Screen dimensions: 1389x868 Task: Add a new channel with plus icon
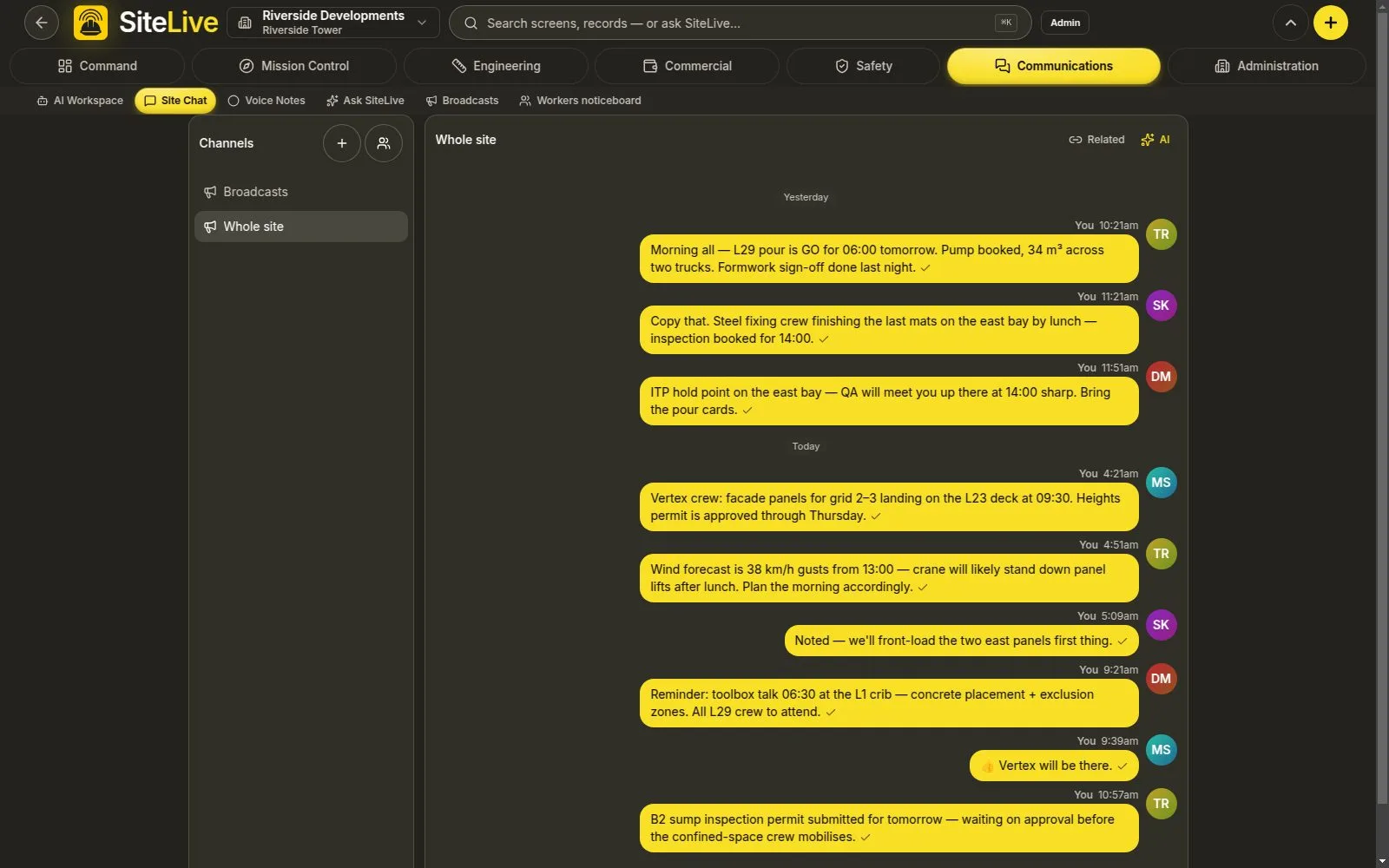tap(342, 143)
